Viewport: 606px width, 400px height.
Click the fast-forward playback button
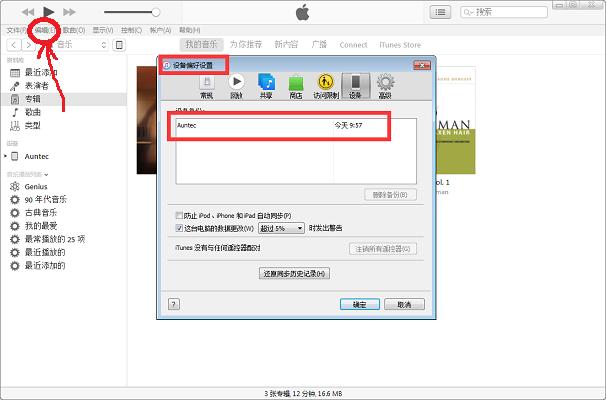coord(70,12)
